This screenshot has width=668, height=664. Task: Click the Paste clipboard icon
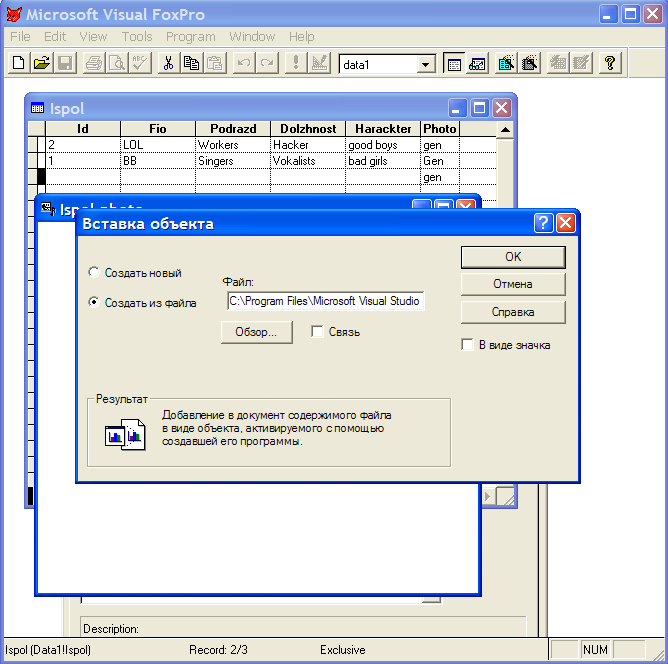[214, 63]
